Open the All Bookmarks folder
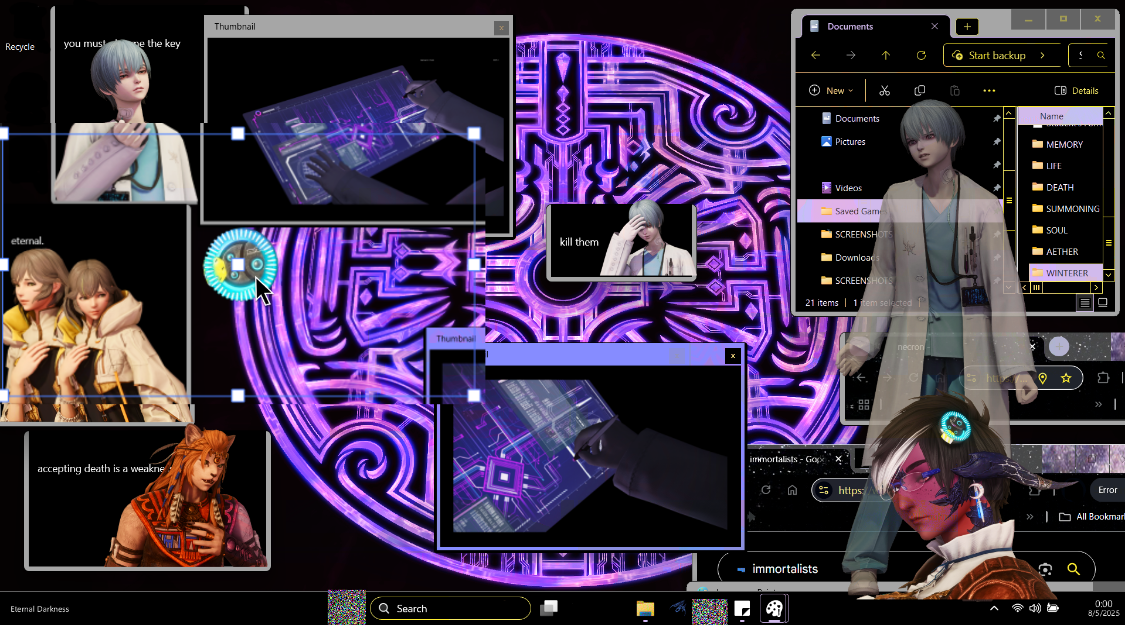The height and width of the screenshot is (625, 1125). click(1091, 517)
